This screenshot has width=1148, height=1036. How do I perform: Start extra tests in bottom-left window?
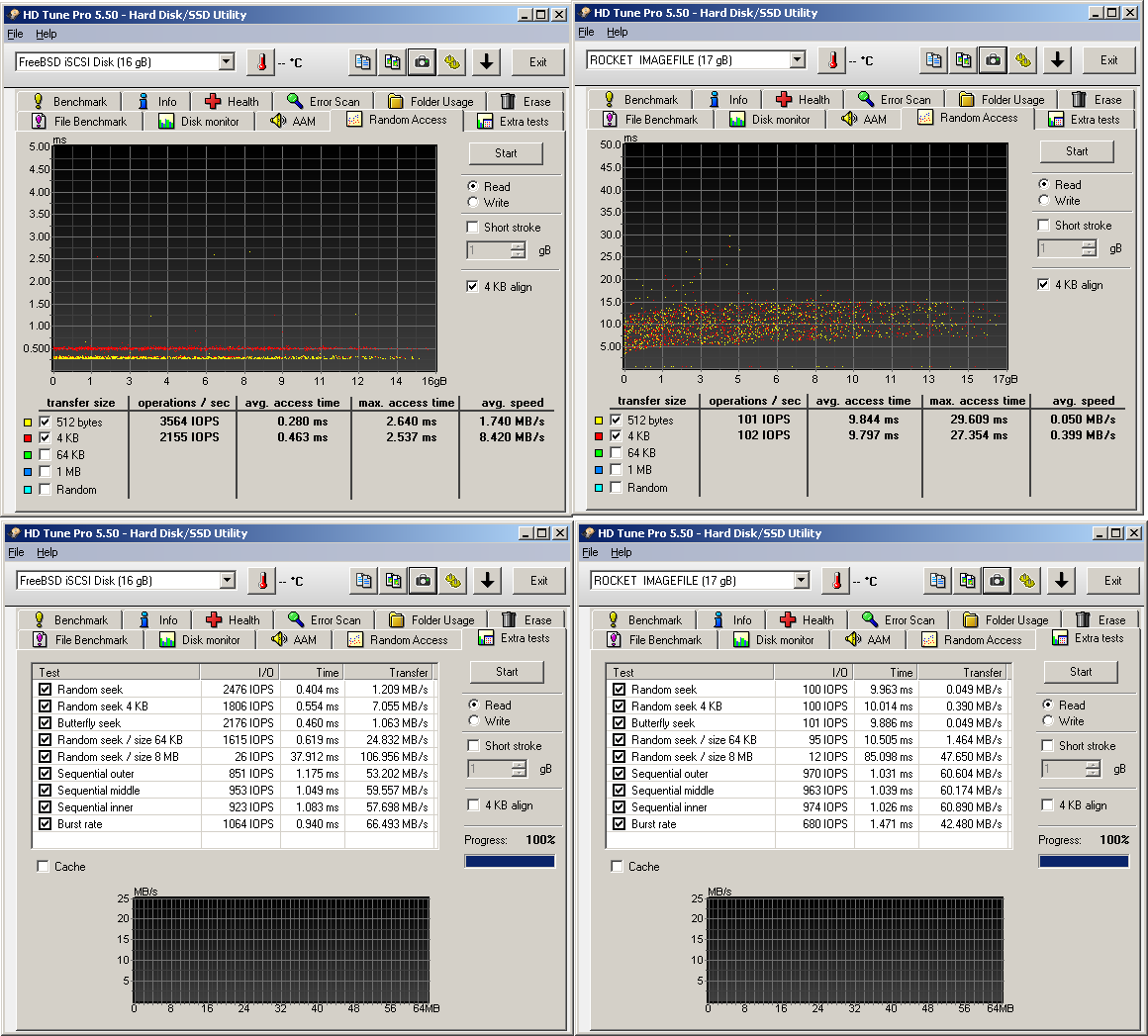point(507,672)
